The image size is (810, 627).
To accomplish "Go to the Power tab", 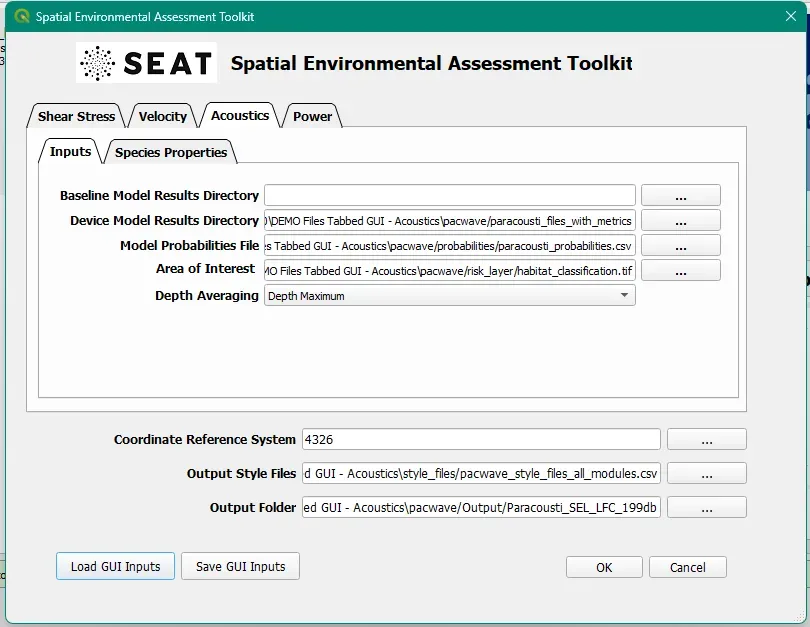I will click(313, 116).
